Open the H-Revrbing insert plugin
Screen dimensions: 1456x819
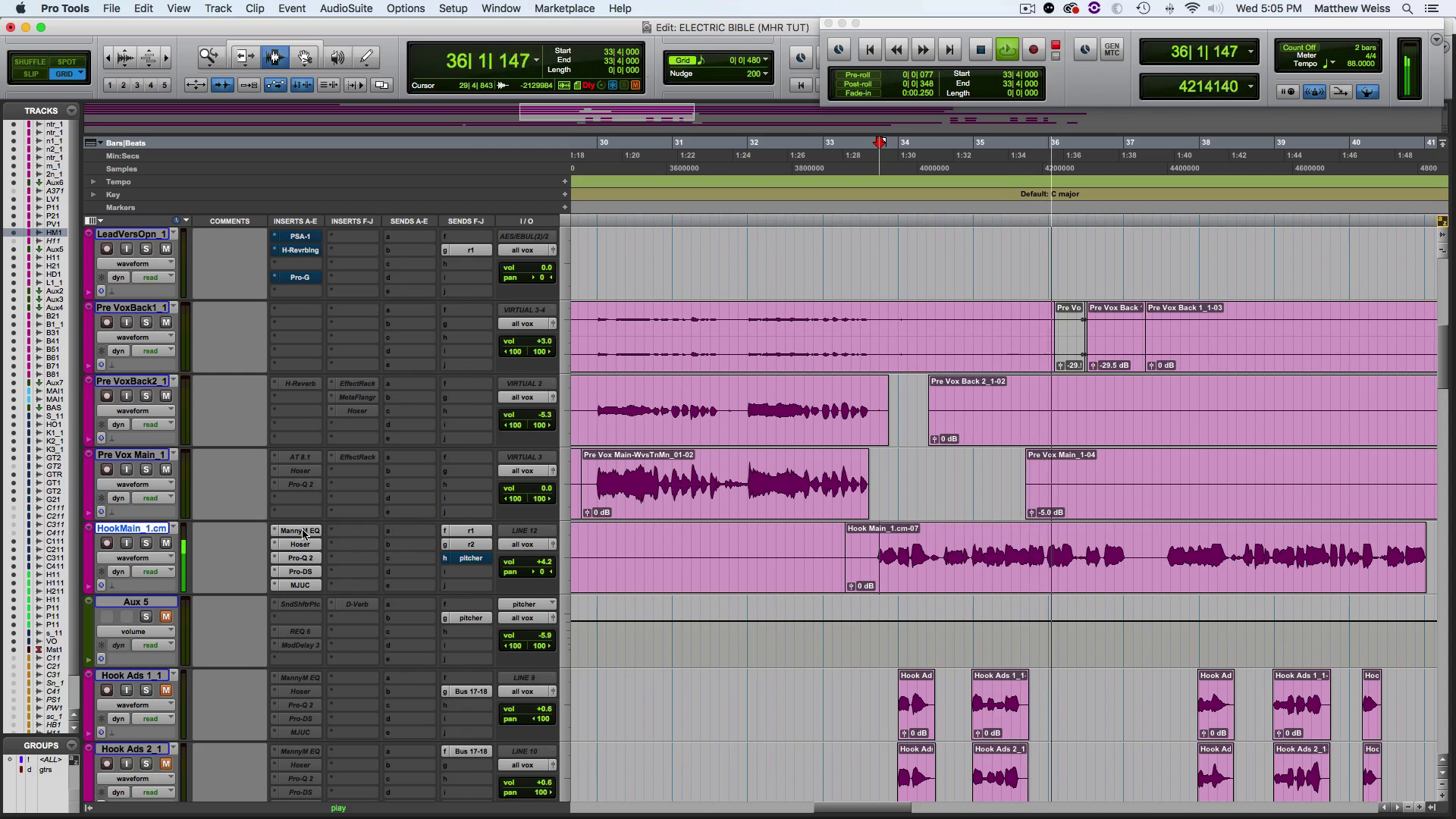[300, 249]
